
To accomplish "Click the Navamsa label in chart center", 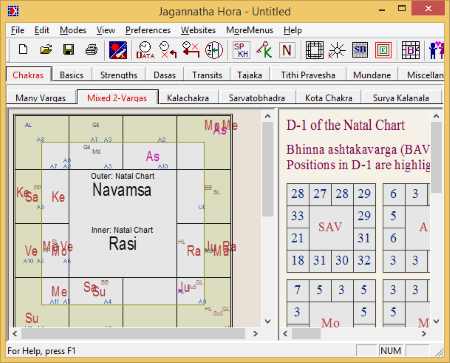I will pos(122,190).
